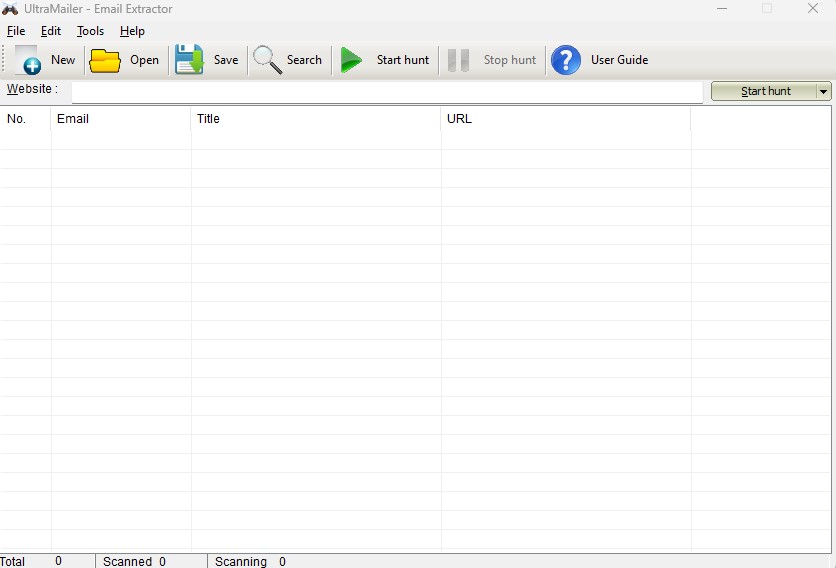Click the Search magnifying glass icon
This screenshot has height=568, width=836.
click(267, 60)
